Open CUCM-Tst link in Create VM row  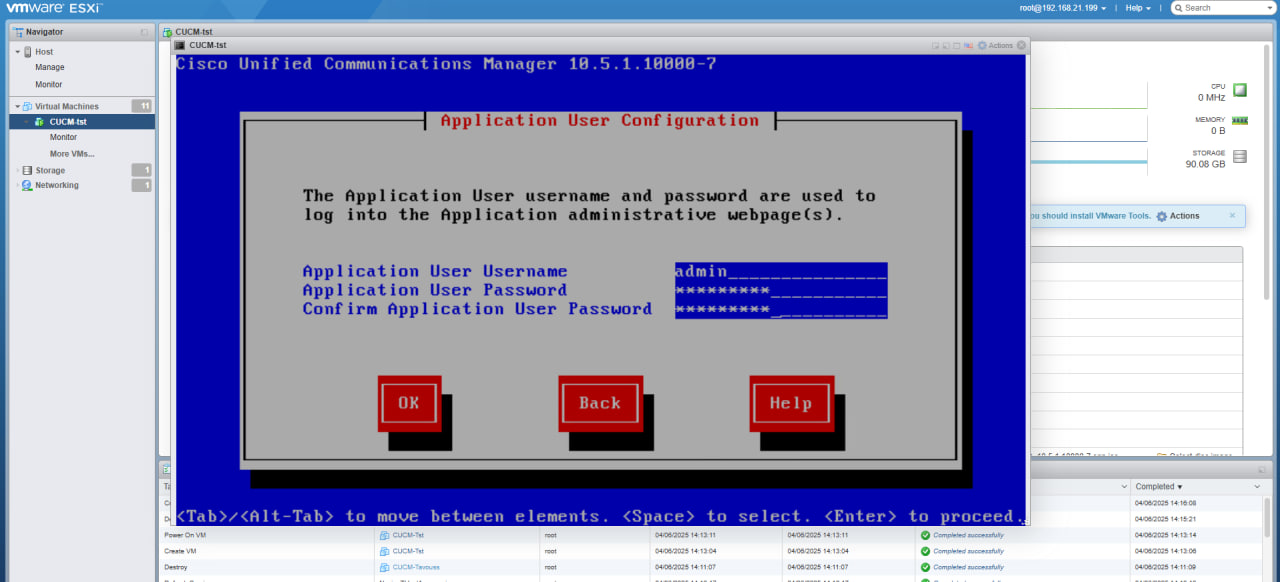[x=408, y=551]
